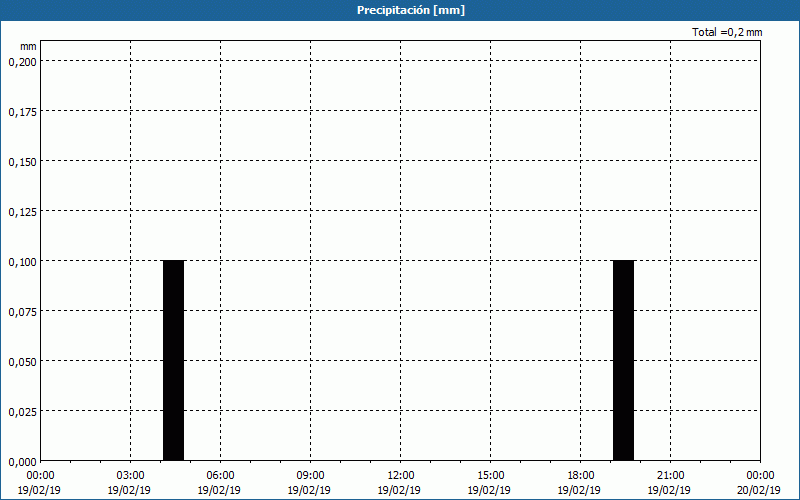
Task: Click the 0,175 y-axis value
Action: coord(22,112)
